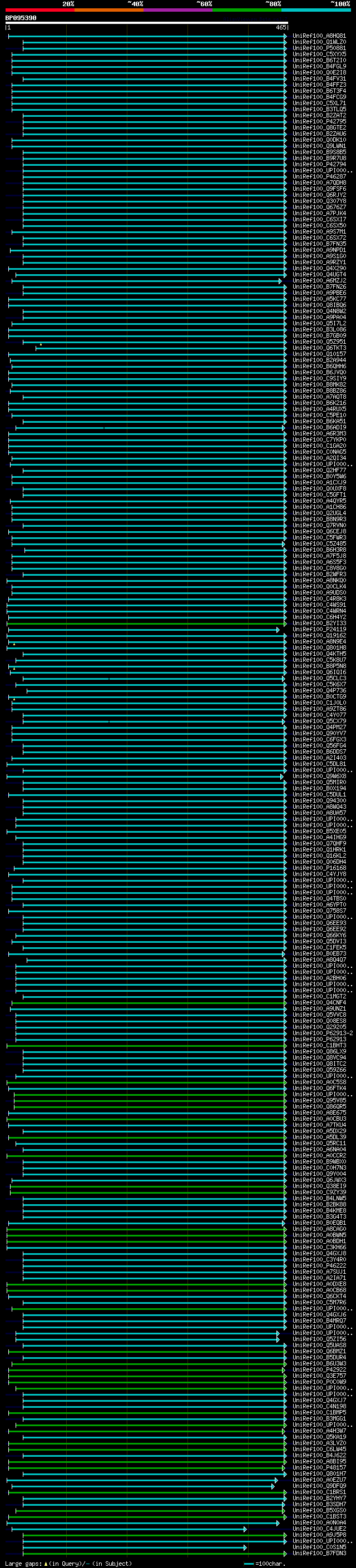Screen dimensions: 356x1568
Task: Select label UniRef100_Q7QHF9
Action: click(x=319, y=844)
